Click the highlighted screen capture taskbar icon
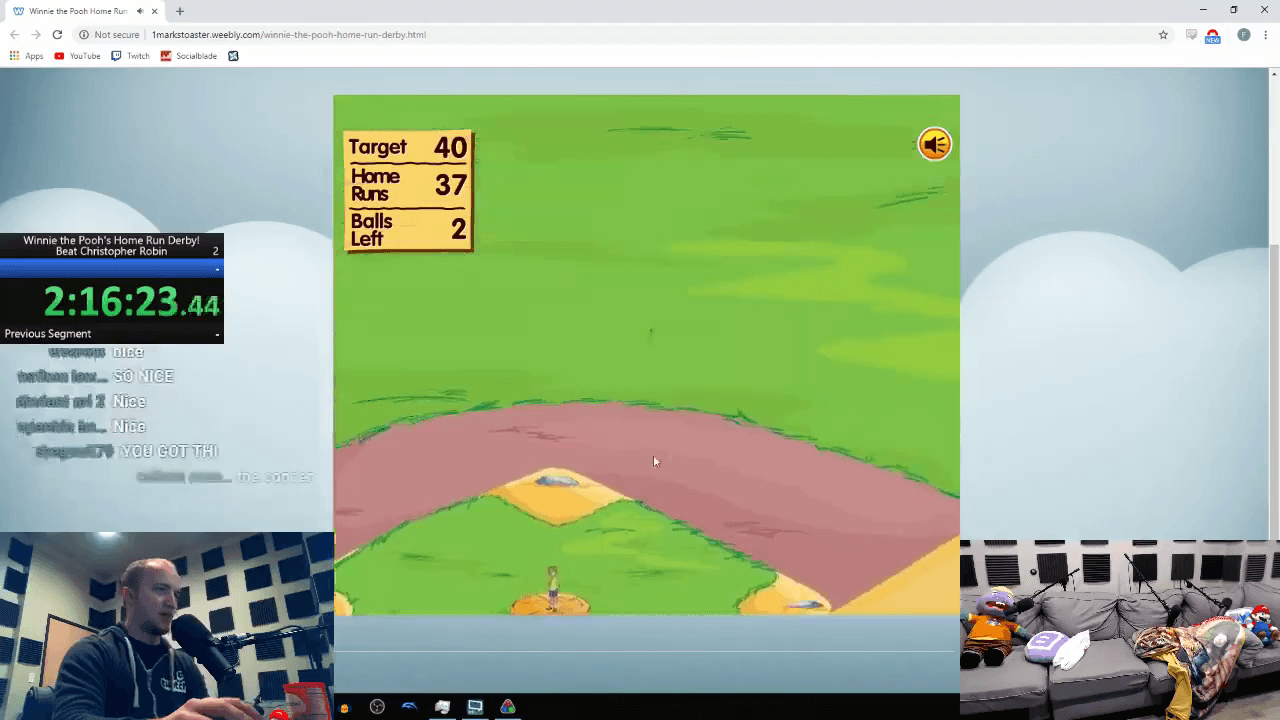Screen dimensions: 1280x720 475,707
